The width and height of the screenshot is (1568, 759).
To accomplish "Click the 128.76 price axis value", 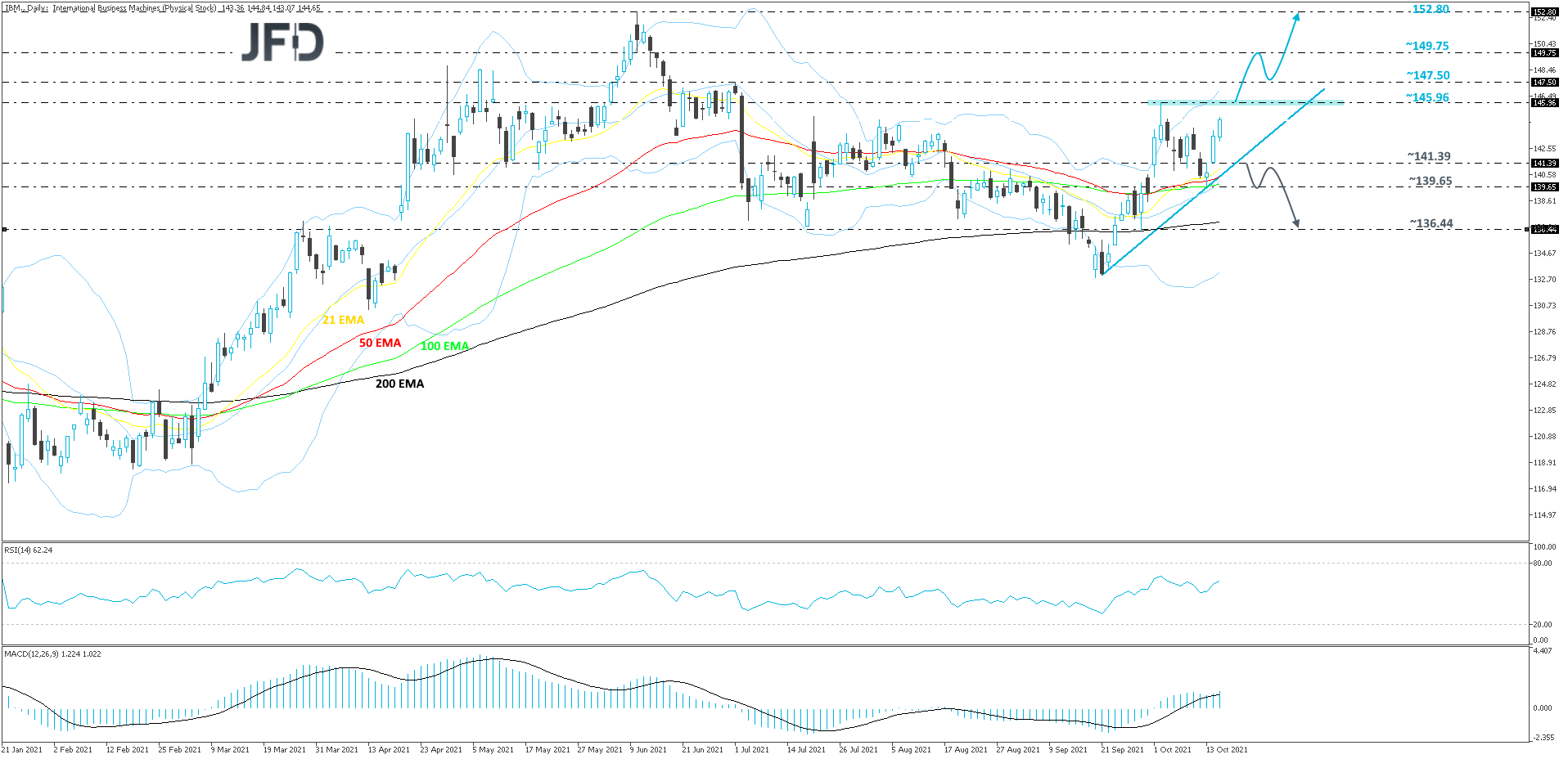I will click(x=1545, y=332).
